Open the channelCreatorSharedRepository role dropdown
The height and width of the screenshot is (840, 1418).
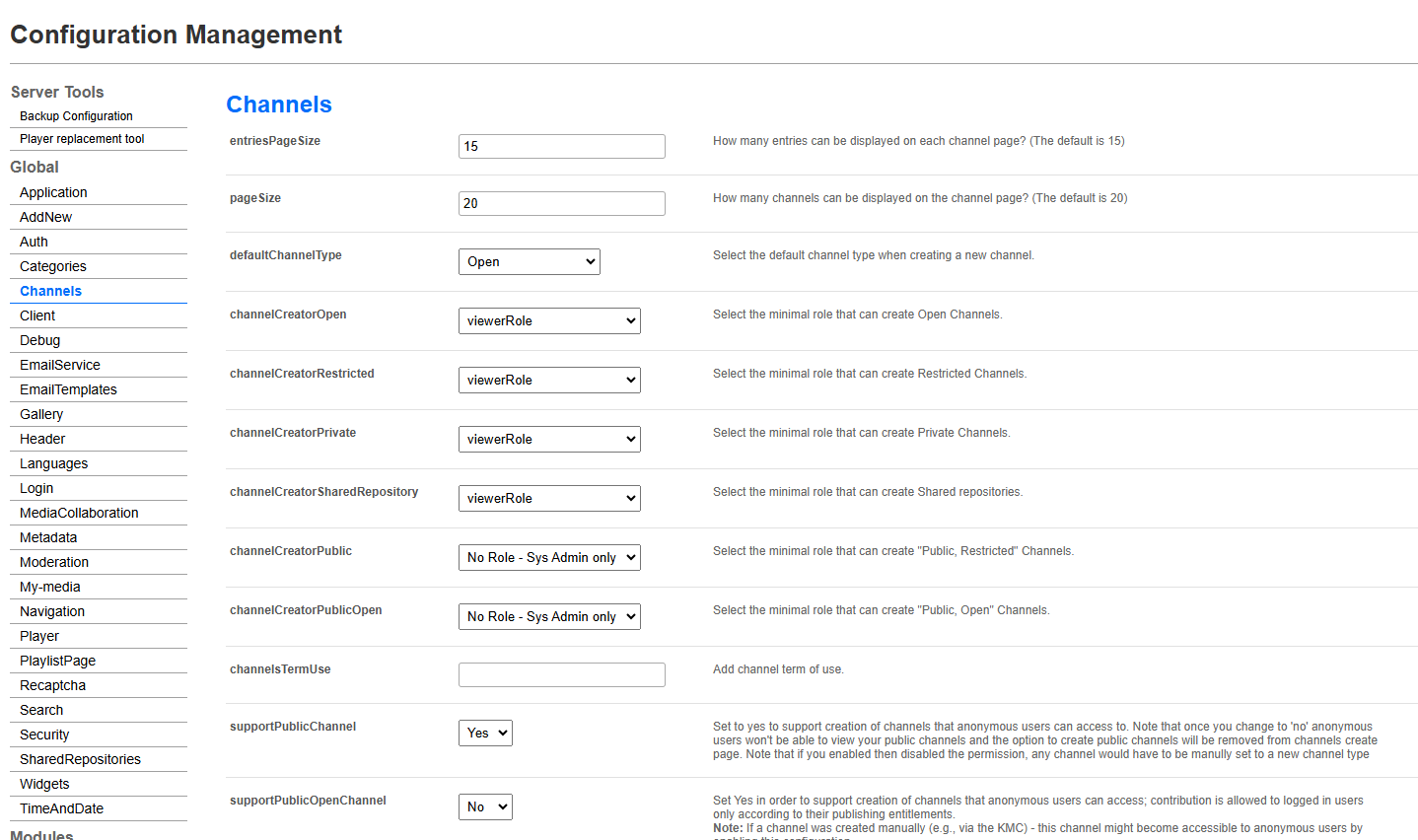click(x=549, y=498)
